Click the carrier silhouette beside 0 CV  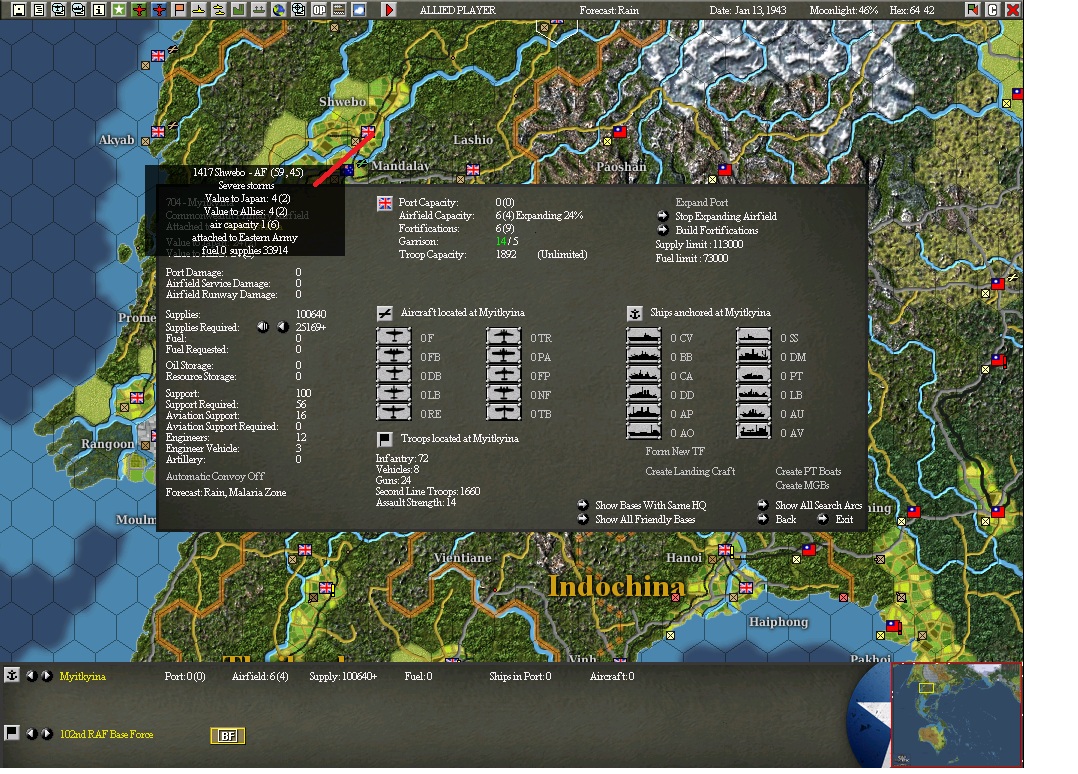(644, 337)
